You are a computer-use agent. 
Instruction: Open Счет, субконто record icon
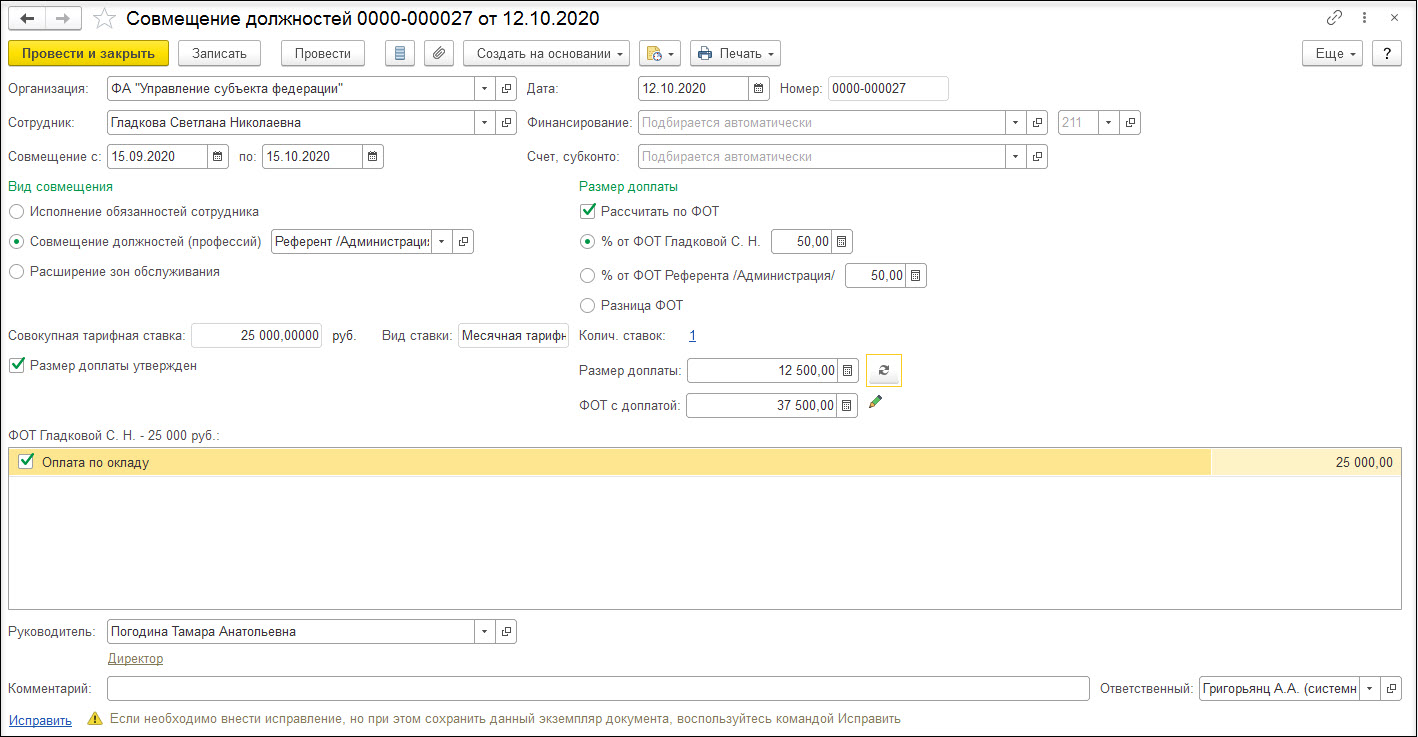pos(1038,156)
